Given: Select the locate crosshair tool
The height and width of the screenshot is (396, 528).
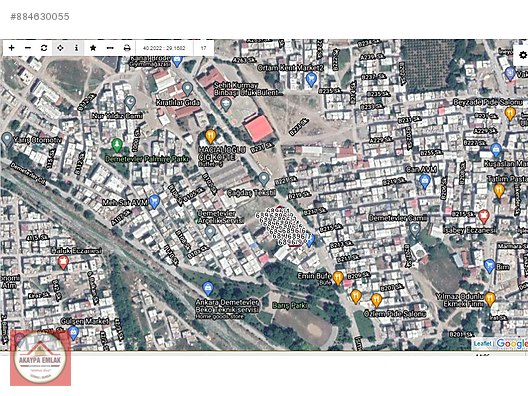Looking at the screenshot, I should point(60,48).
